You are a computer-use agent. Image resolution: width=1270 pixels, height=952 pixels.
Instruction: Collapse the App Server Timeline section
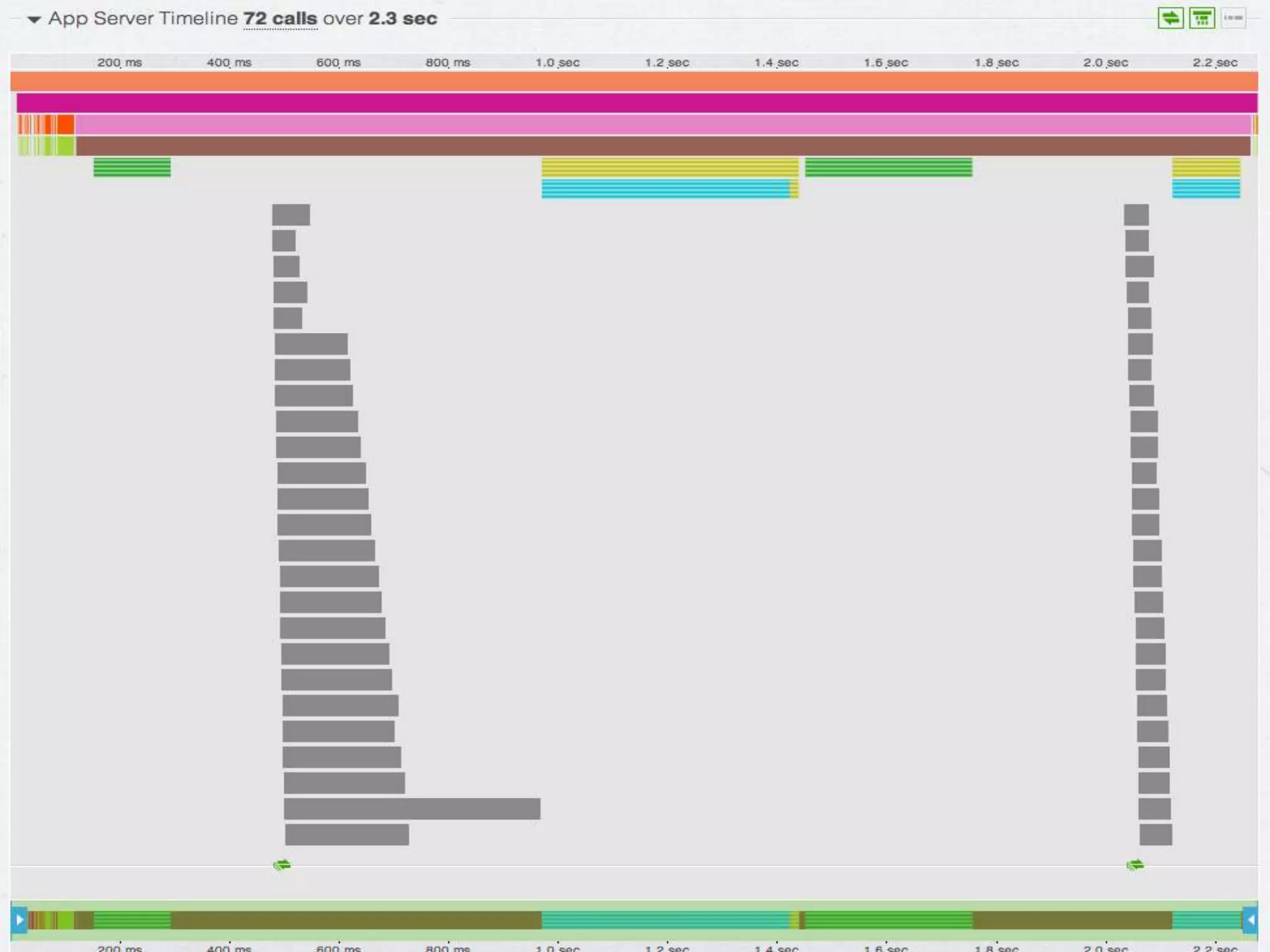pos(35,20)
